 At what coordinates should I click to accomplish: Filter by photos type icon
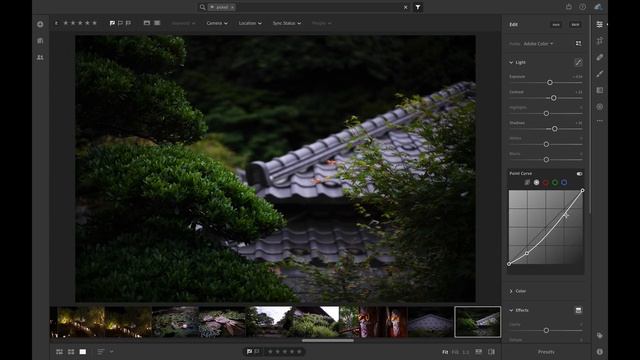[x=147, y=23]
